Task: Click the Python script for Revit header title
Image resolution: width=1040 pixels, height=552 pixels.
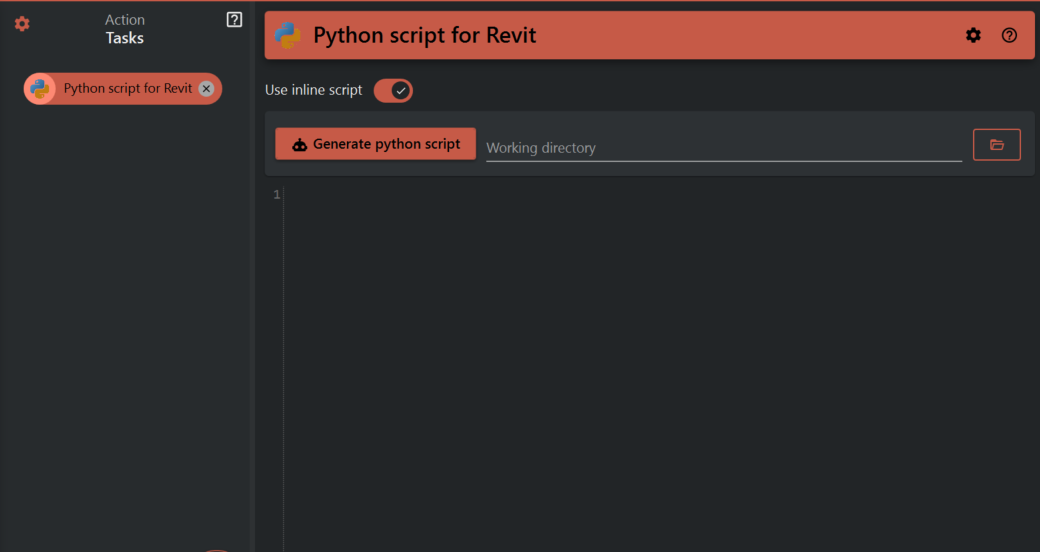Action: 424,35
